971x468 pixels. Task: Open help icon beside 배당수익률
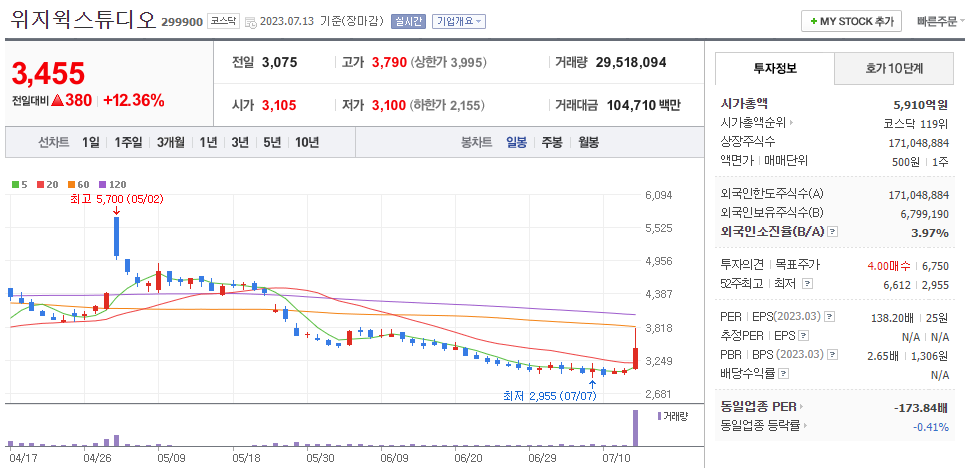783,375
